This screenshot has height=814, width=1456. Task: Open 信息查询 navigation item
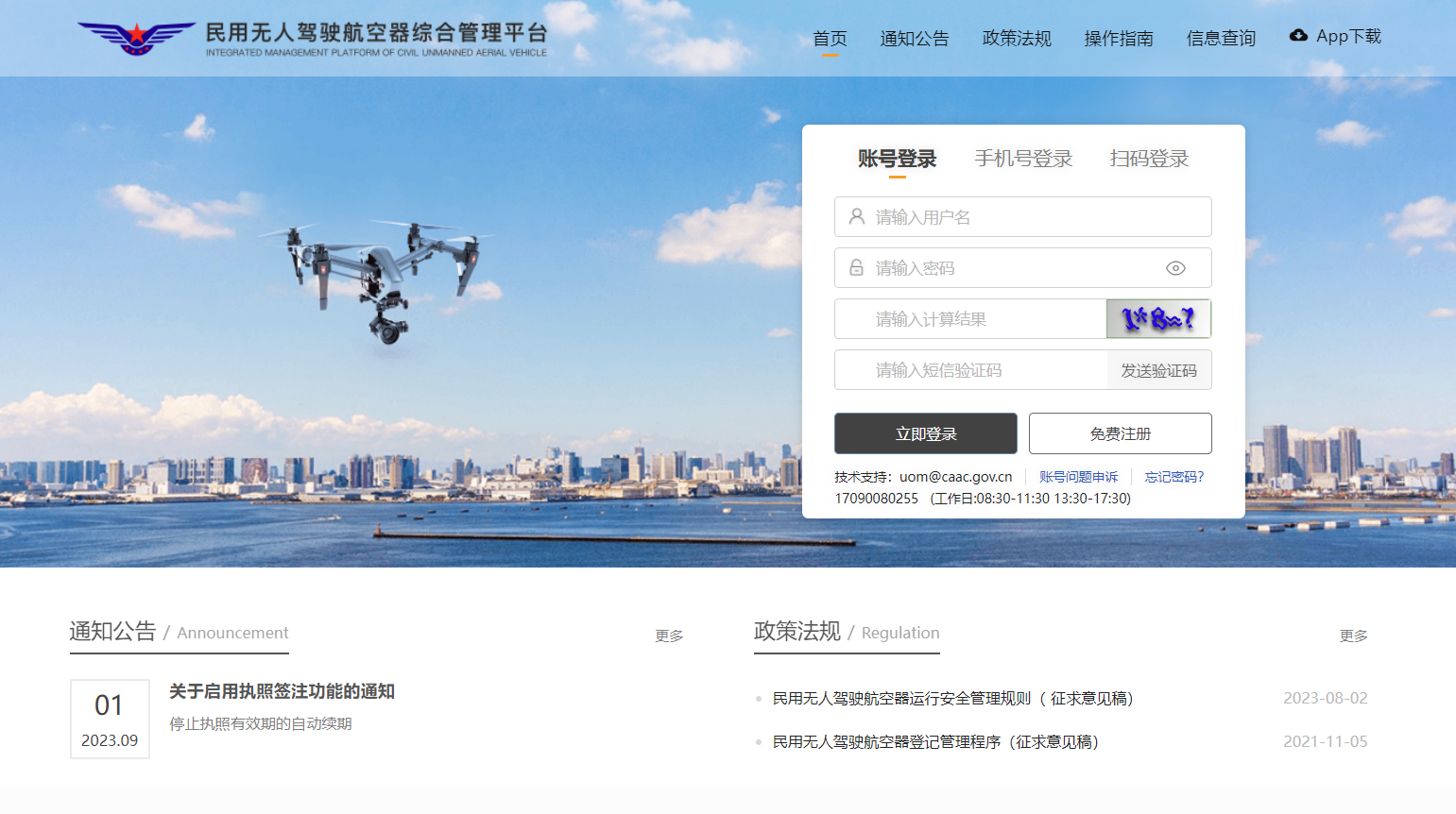(x=1221, y=39)
